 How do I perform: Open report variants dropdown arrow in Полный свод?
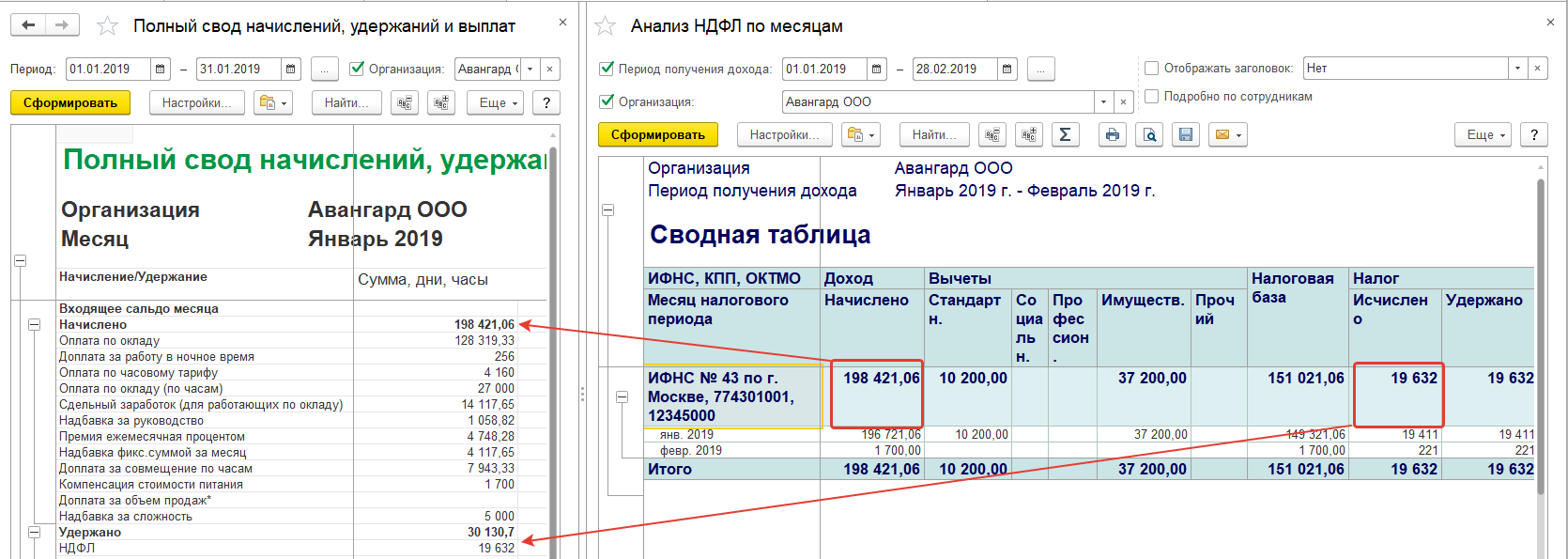tap(284, 103)
